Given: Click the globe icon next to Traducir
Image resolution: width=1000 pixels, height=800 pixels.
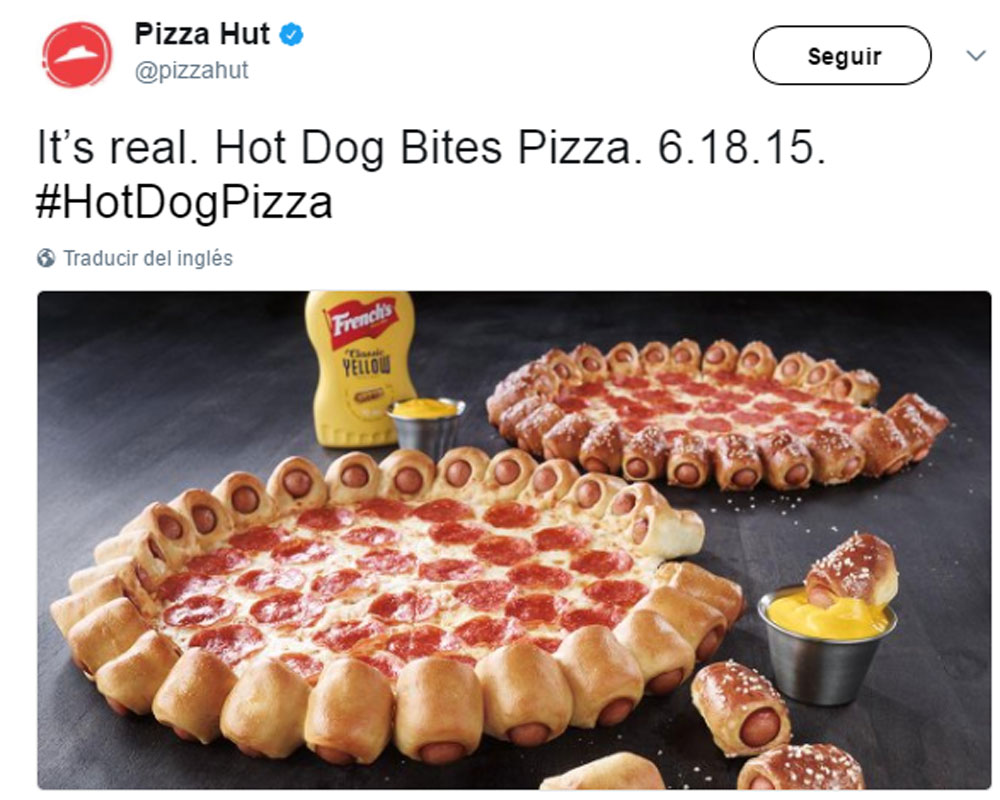Looking at the screenshot, I should pos(46,258).
